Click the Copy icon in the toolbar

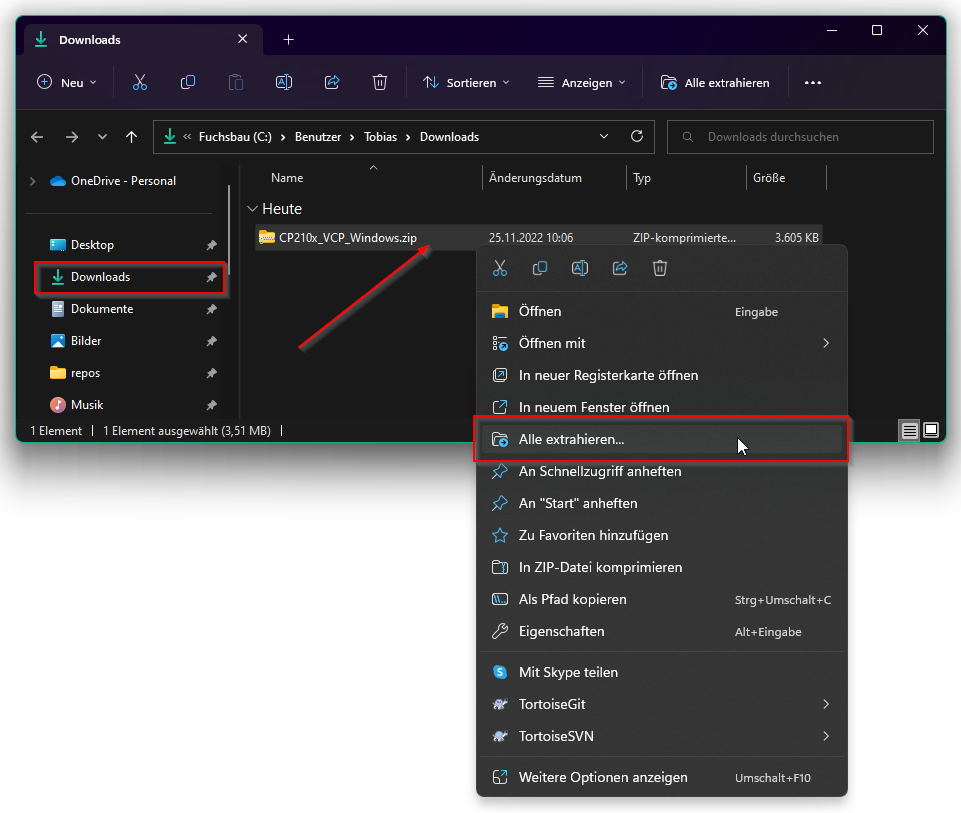[188, 83]
